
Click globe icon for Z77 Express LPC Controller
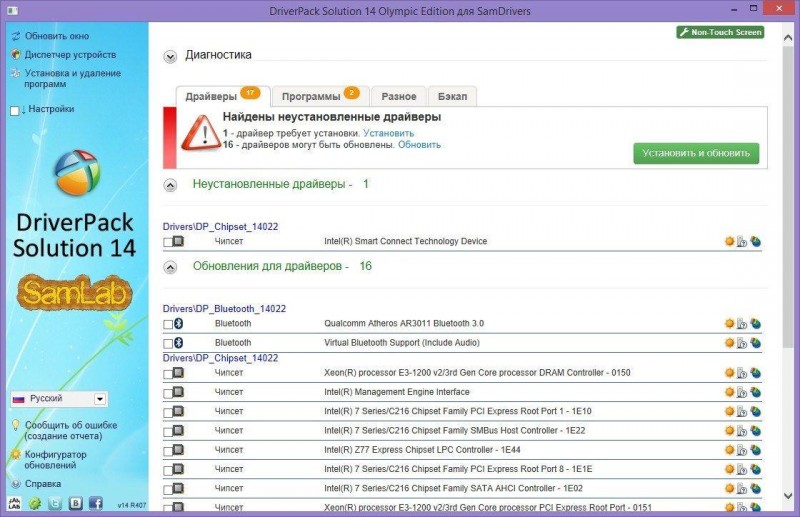point(756,450)
